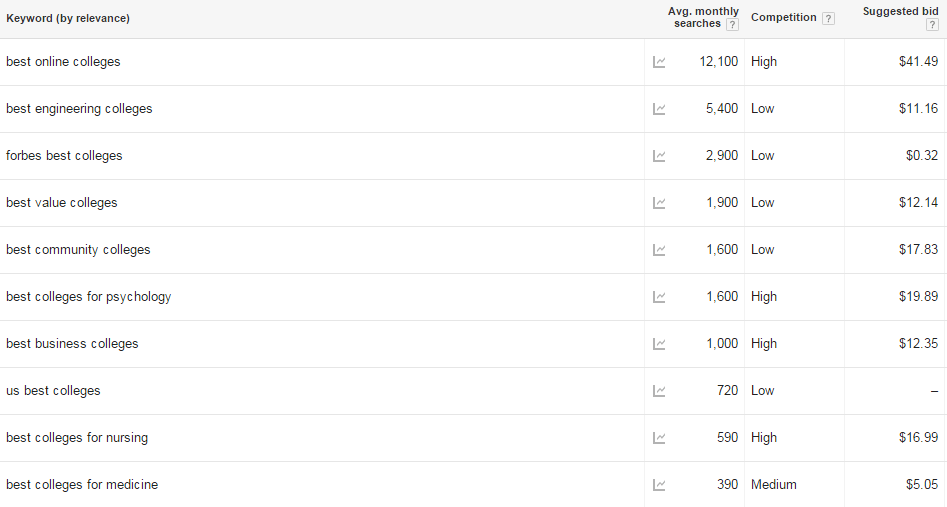
Task: Show trend chart for best colleges for psychology
Action: (x=659, y=297)
